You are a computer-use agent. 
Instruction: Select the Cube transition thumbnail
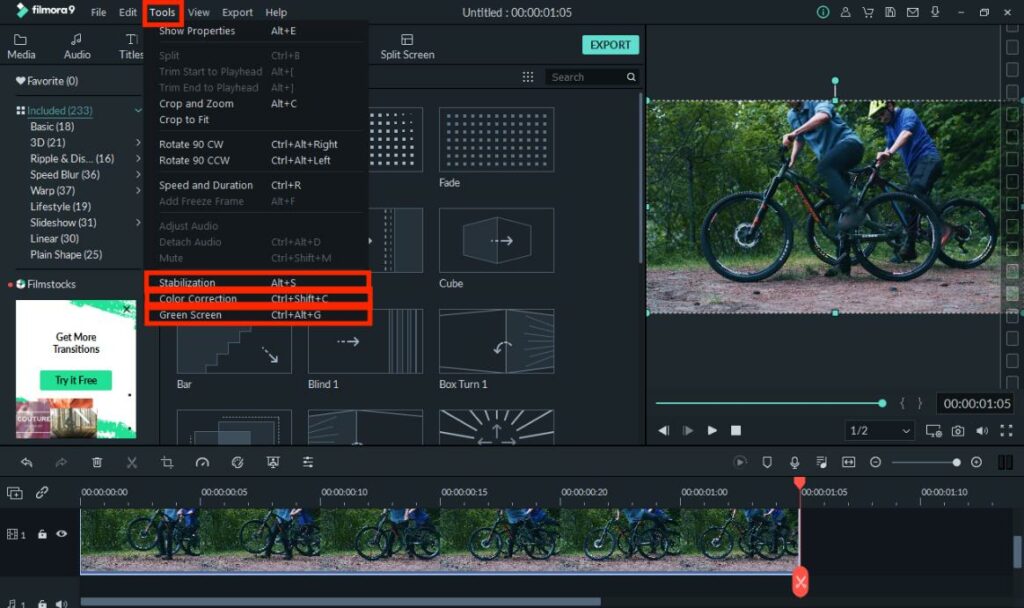point(496,240)
